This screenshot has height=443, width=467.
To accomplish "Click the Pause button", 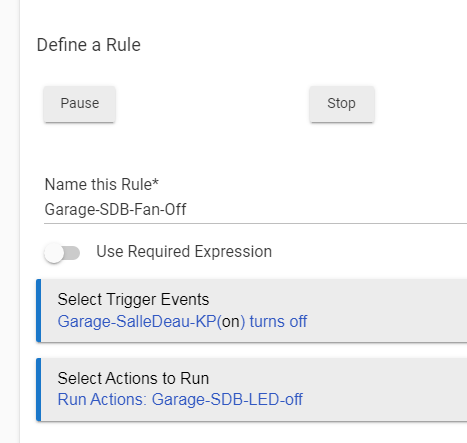I will (79, 104).
